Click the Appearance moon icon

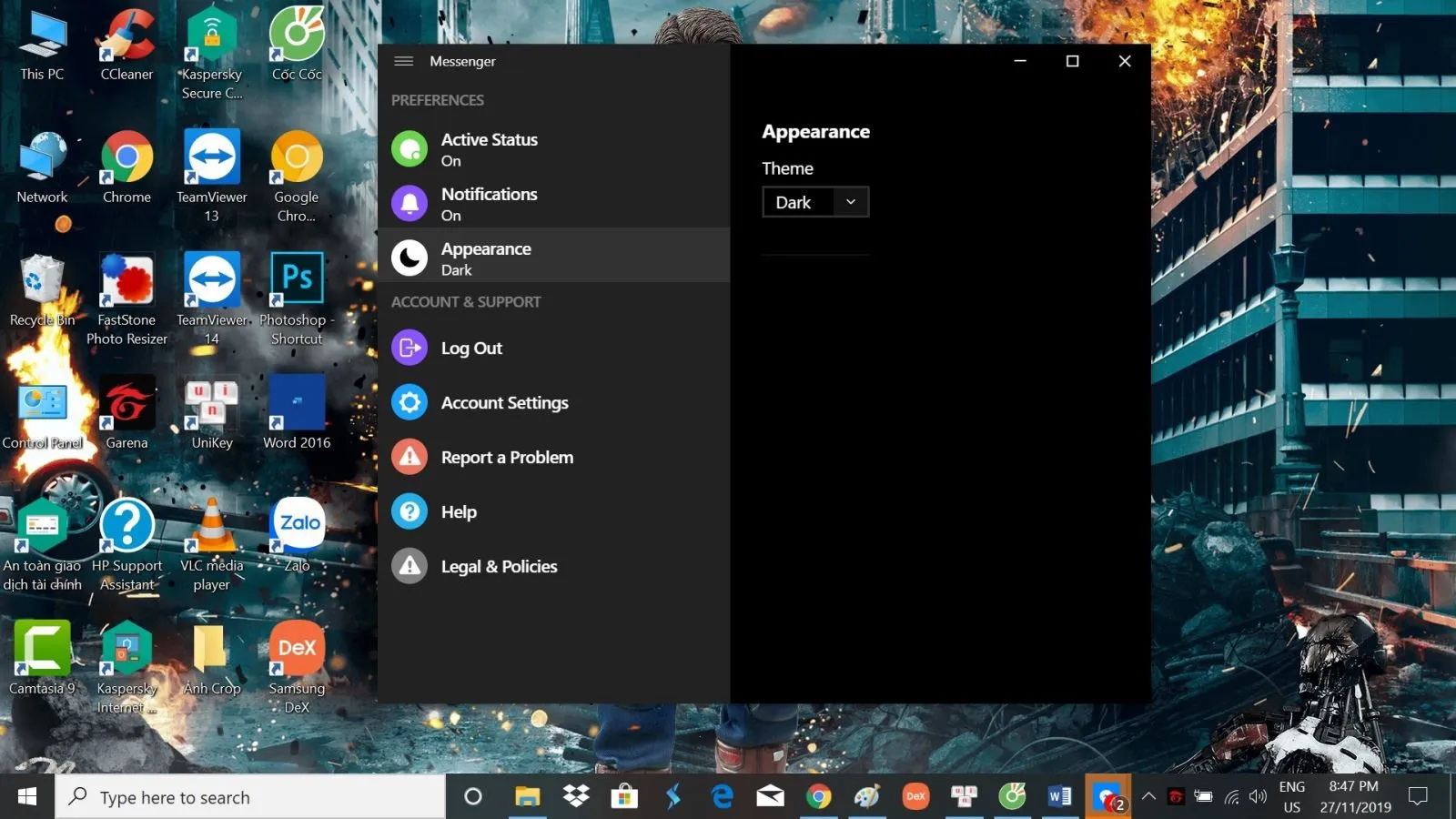point(409,258)
